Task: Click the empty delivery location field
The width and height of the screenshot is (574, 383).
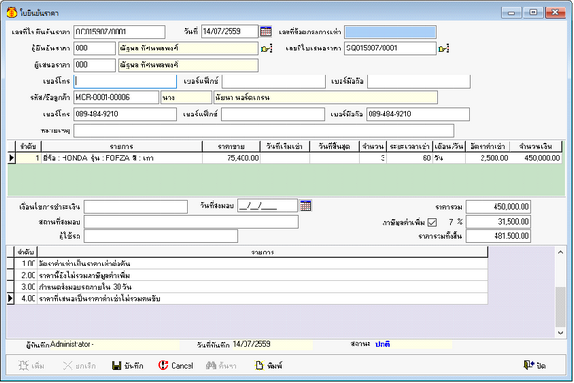Action: pyautogui.click(x=191, y=222)
